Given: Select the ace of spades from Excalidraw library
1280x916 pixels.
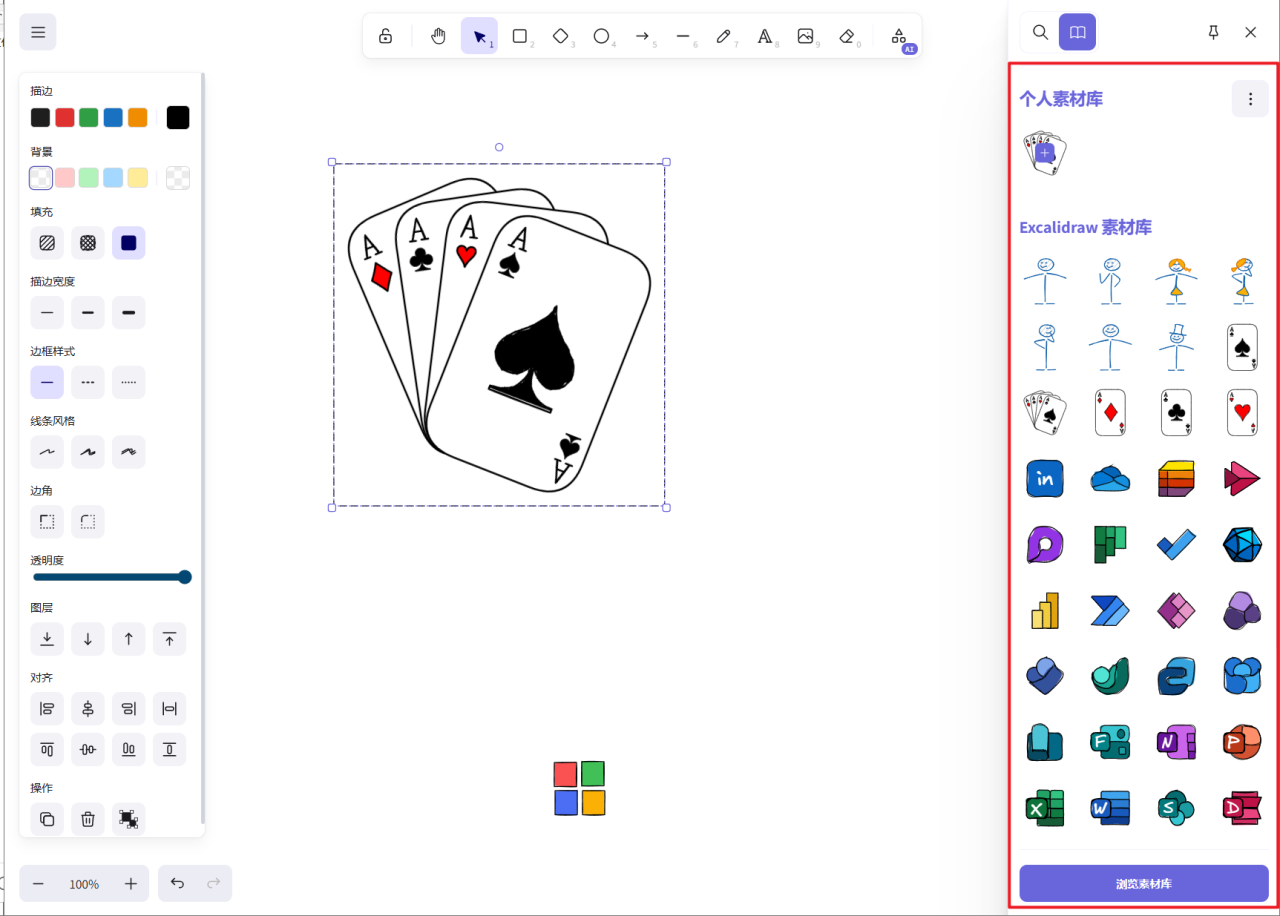Looking at the screenshot, I should [x=1241, y=347].
